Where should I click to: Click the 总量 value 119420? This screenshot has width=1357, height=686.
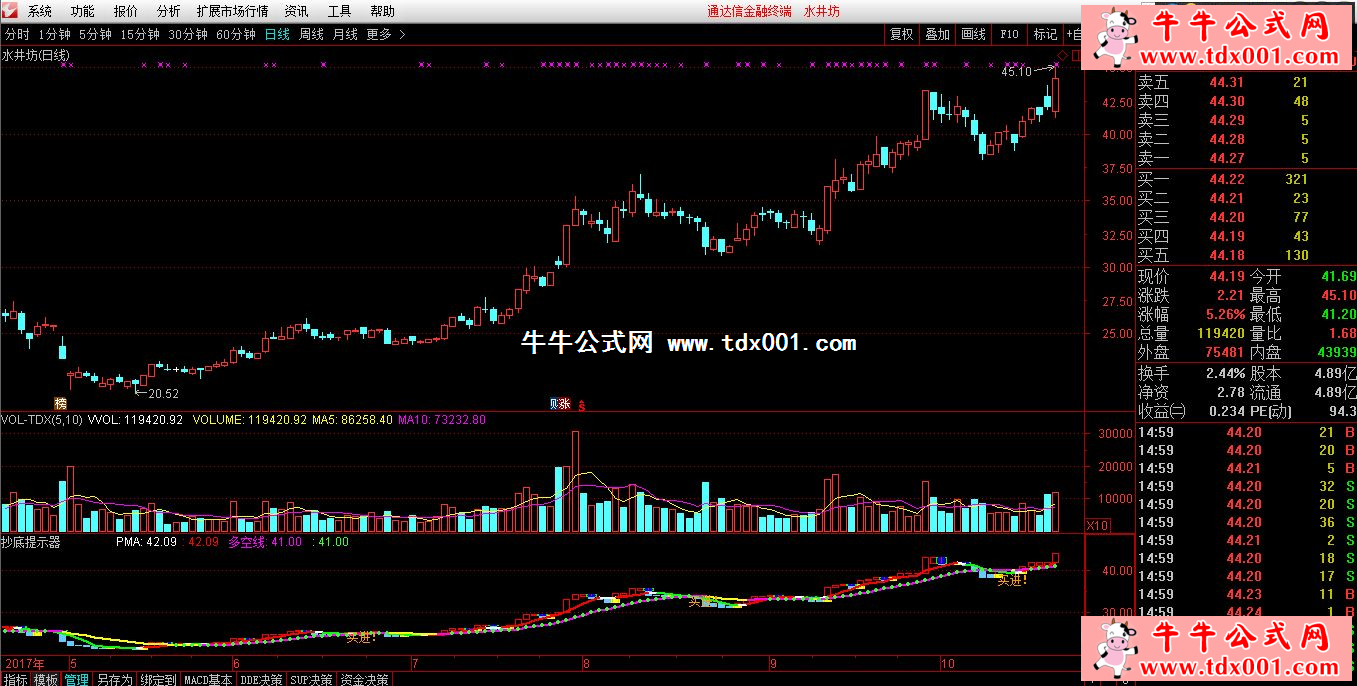1220,333
